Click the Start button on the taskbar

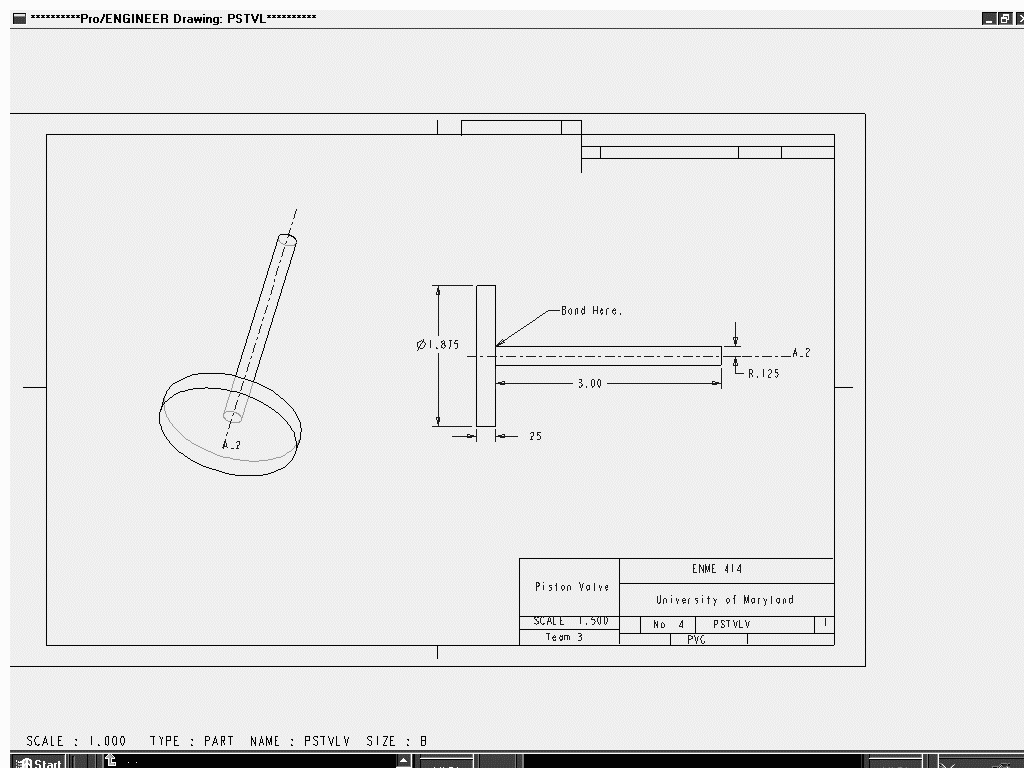38,763
